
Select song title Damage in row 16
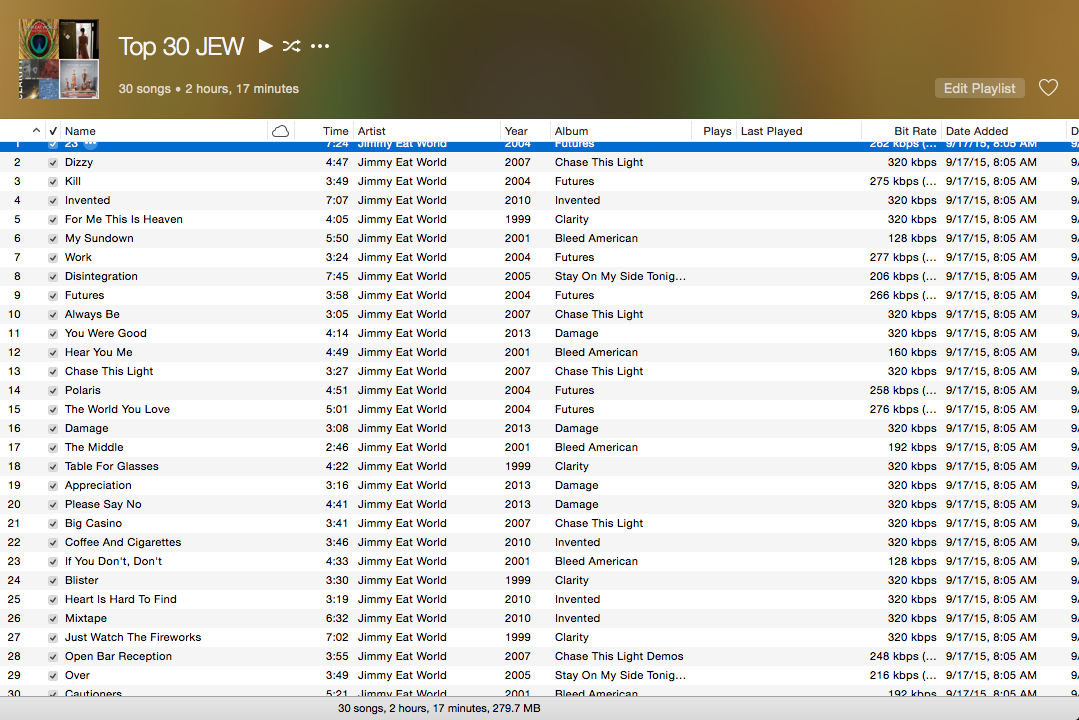pos(87,428)
